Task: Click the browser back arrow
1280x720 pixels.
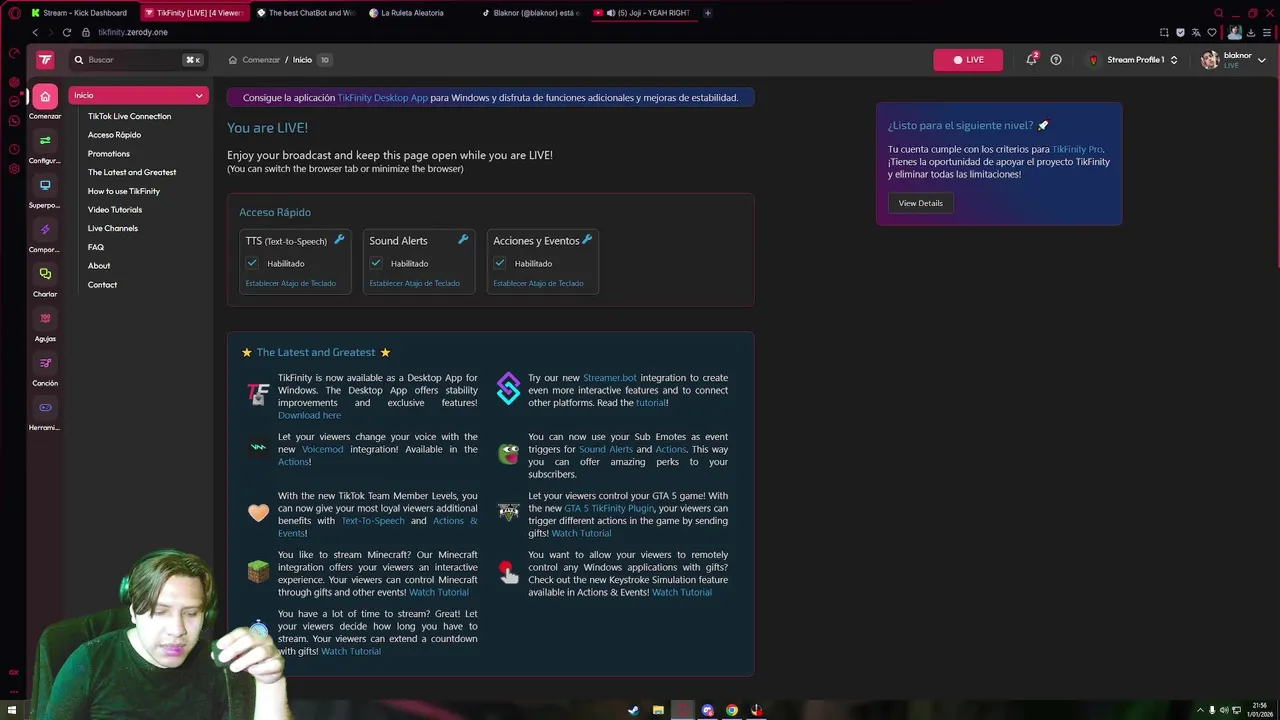Action: pos(35,32)
